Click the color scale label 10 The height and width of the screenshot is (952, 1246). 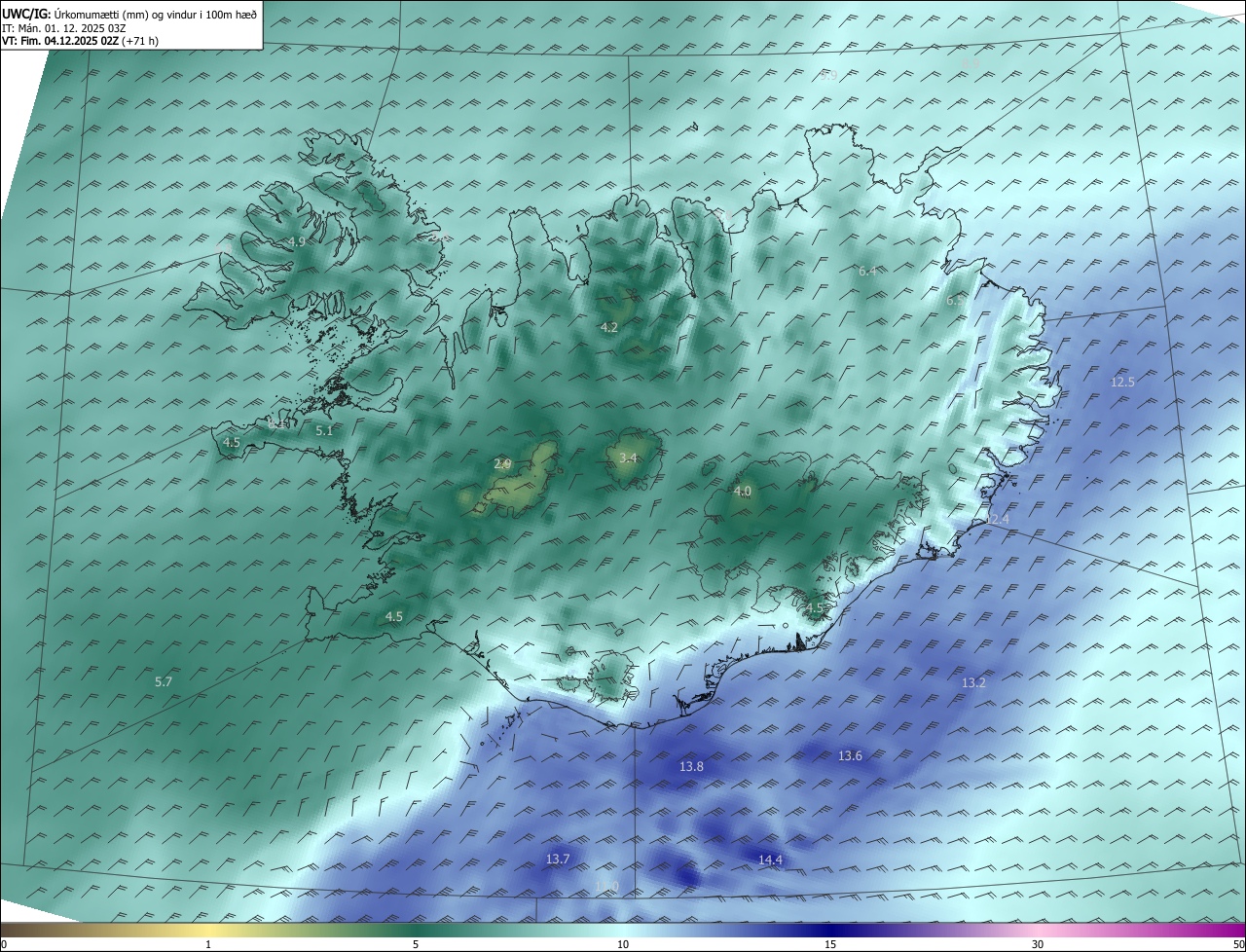click(x=623, y=944)
